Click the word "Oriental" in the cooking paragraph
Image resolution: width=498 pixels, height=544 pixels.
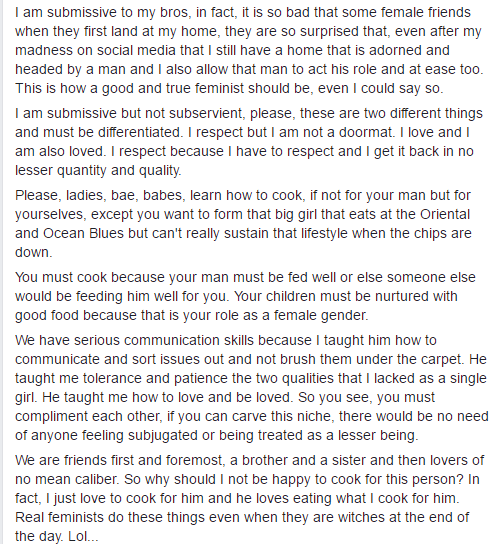pos(445,214)
